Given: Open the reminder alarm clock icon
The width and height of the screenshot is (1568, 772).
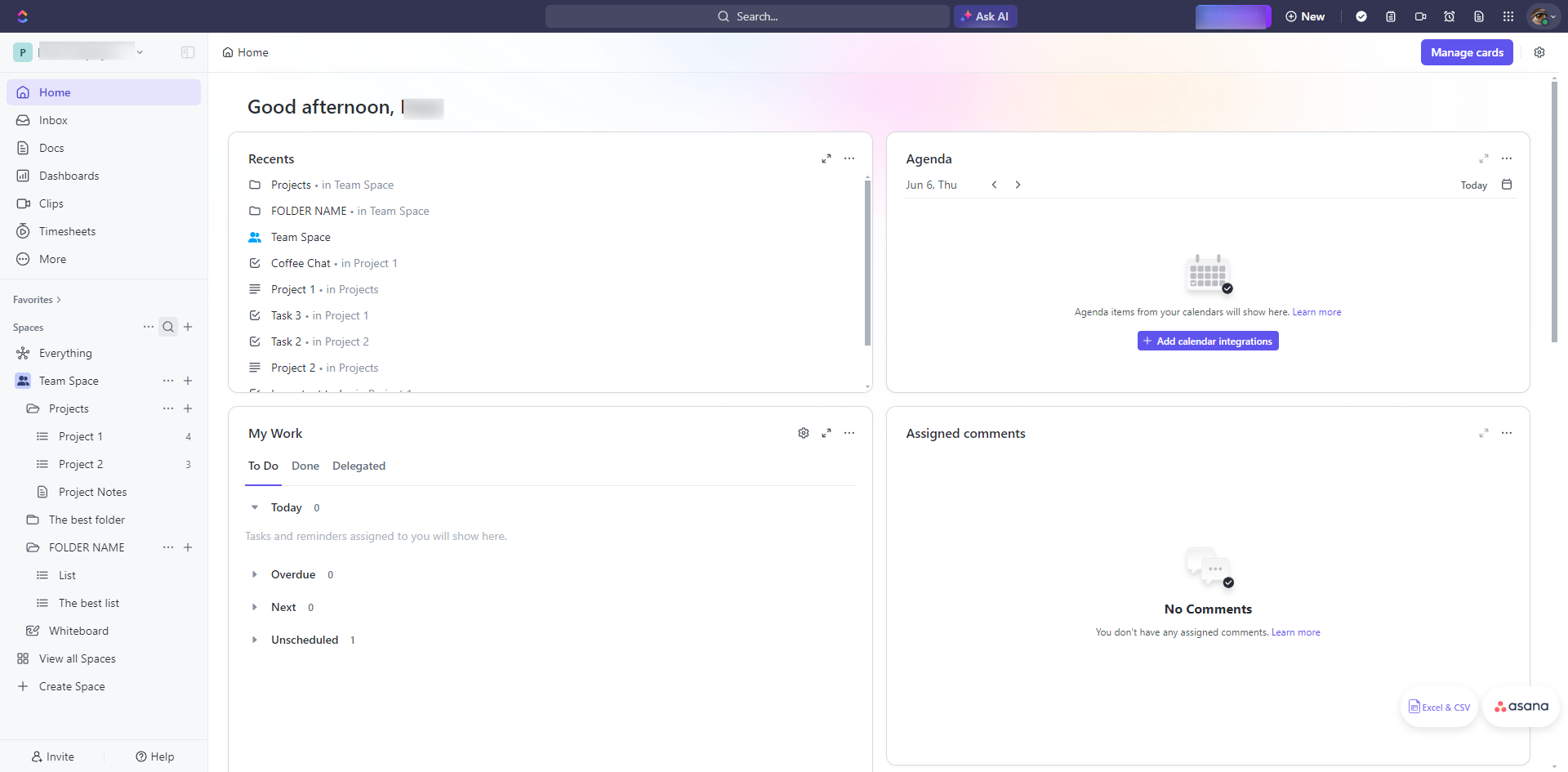Looking at the screenshot, I should tap(1450, 16).
